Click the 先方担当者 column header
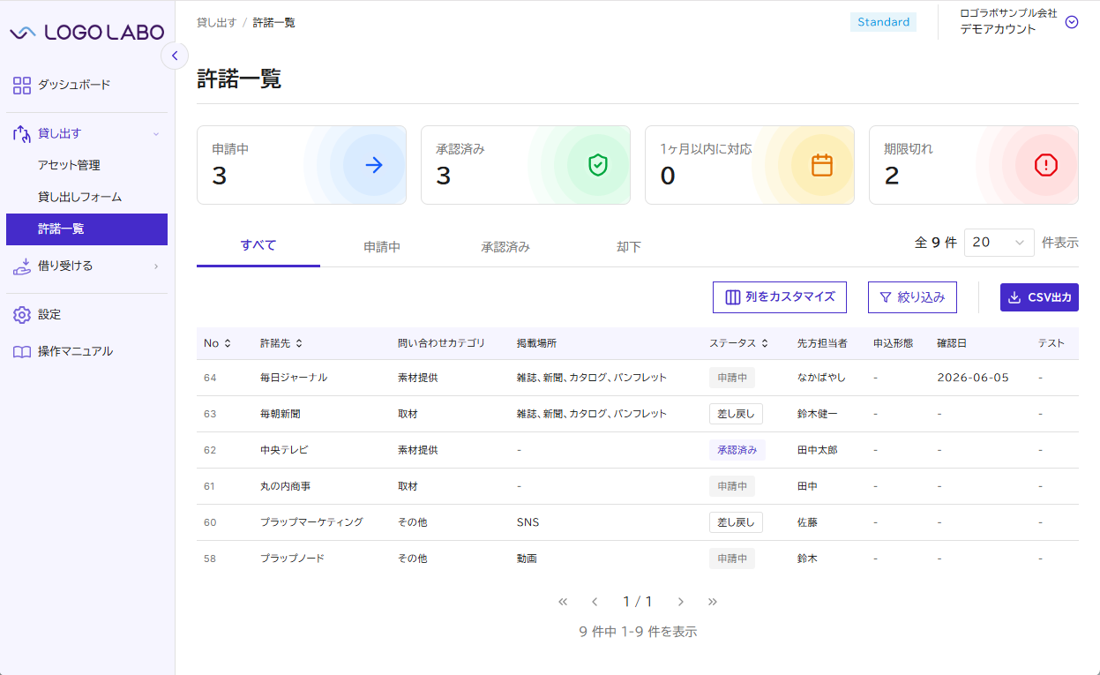Image resolution: width=1100 pixels, height=675 pixels. coord(822,343)
